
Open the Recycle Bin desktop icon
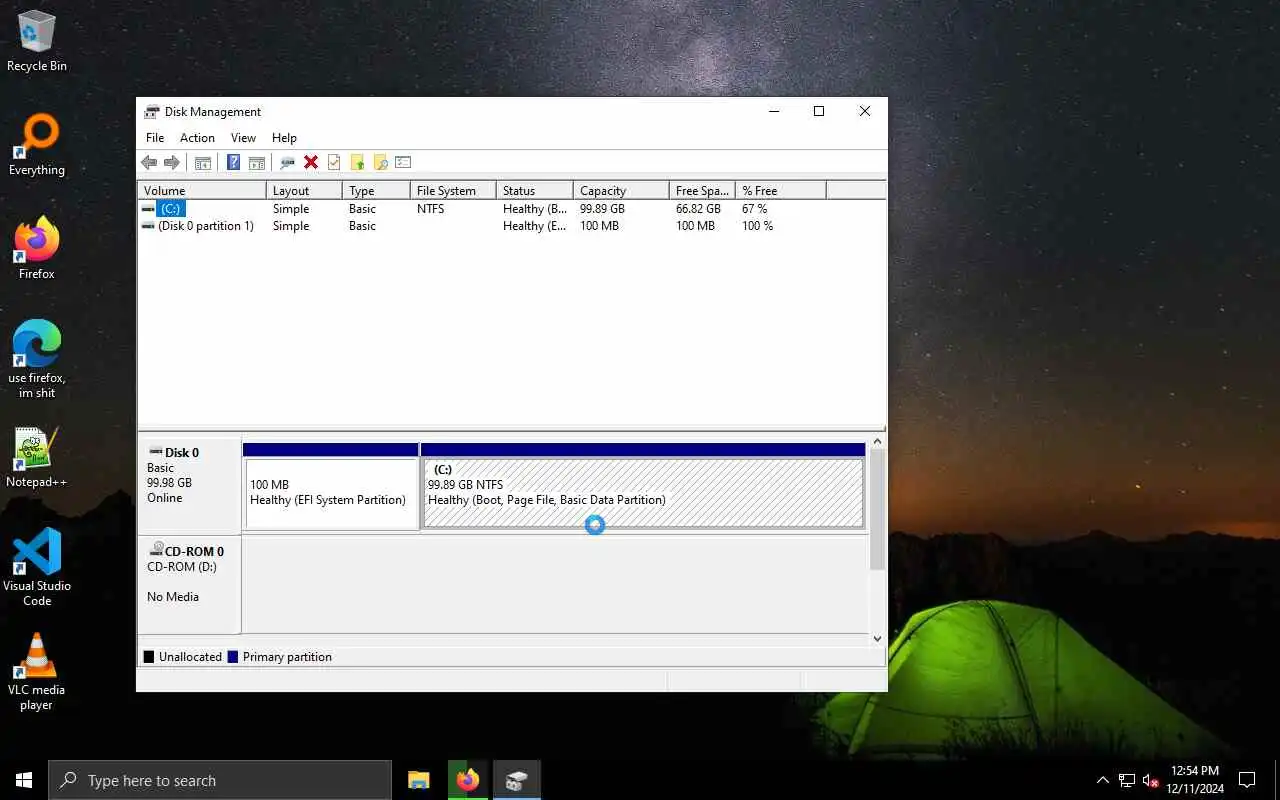37,42
